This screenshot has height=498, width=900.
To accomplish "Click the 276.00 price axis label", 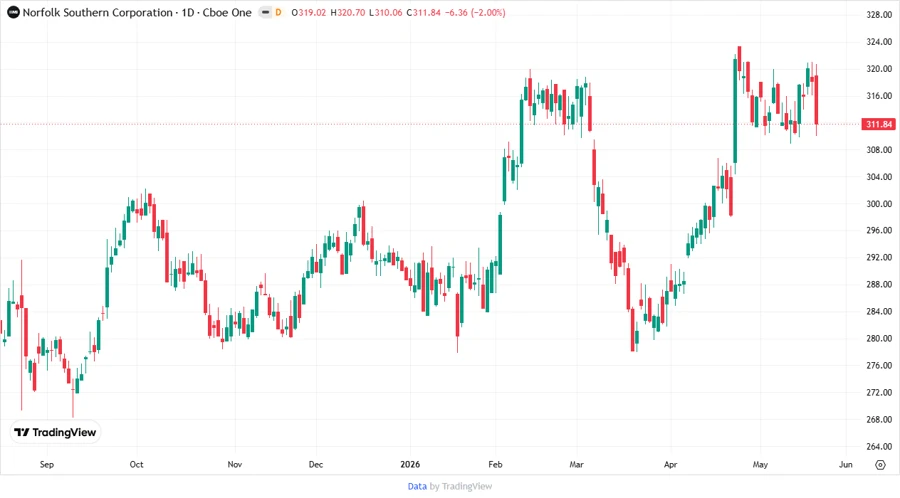I will 879,365.
